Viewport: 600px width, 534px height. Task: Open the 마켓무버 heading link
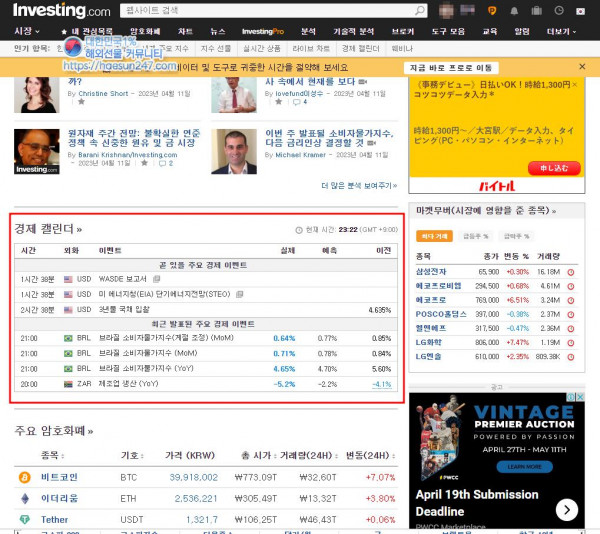486,210
